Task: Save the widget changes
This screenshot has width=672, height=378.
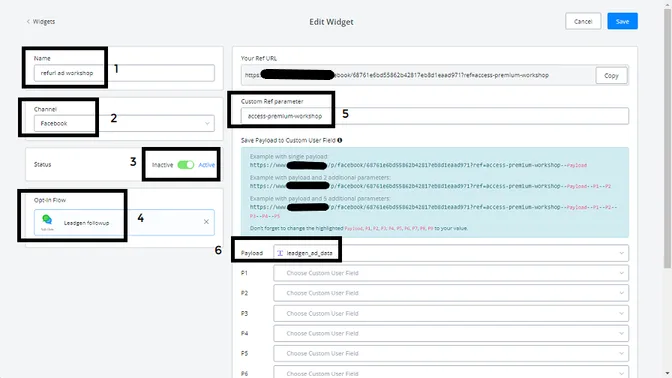Action: 622,21
